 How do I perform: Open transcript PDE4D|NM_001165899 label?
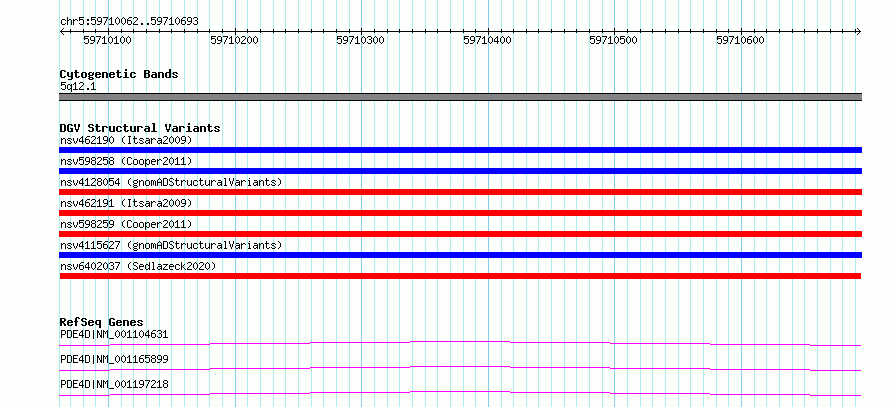114,359
